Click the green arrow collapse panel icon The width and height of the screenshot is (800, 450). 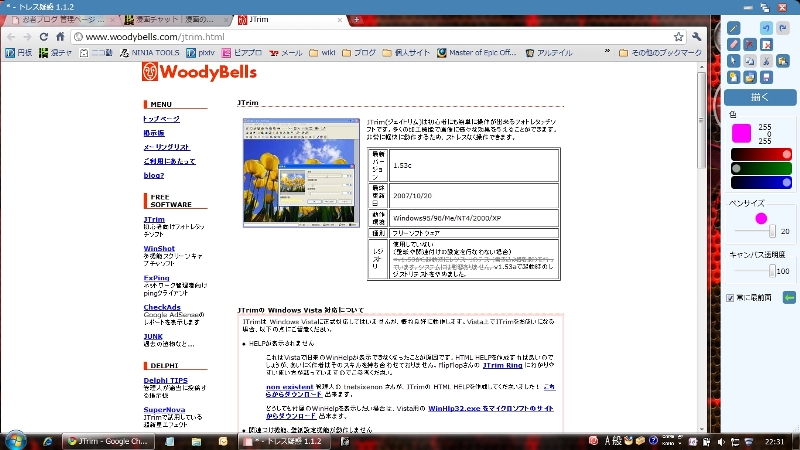(789, 297)
